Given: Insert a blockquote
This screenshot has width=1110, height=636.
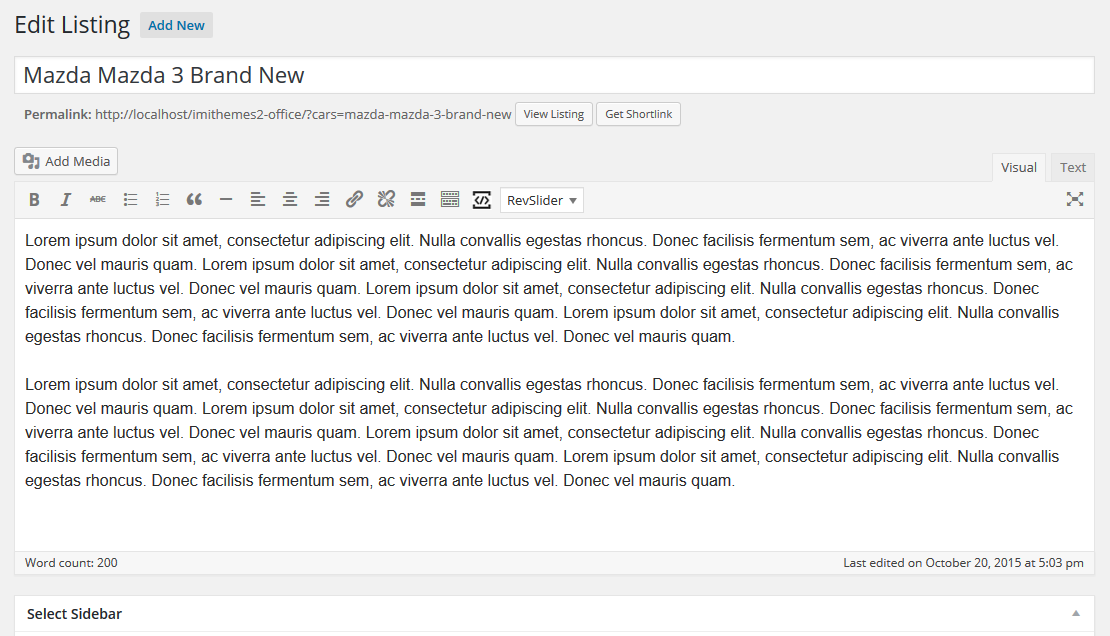Looking at the screenshot, I should (194, 200).
